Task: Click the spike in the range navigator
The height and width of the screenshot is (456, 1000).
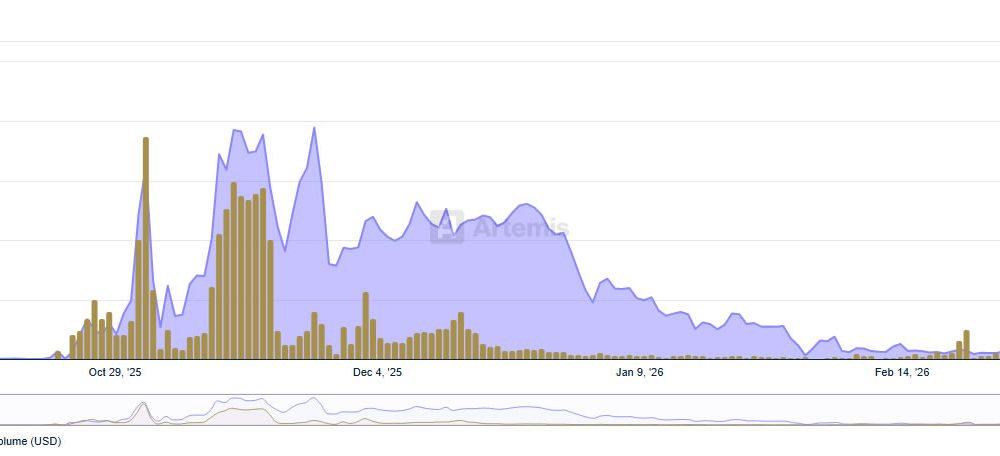Action: pos(143,405)
